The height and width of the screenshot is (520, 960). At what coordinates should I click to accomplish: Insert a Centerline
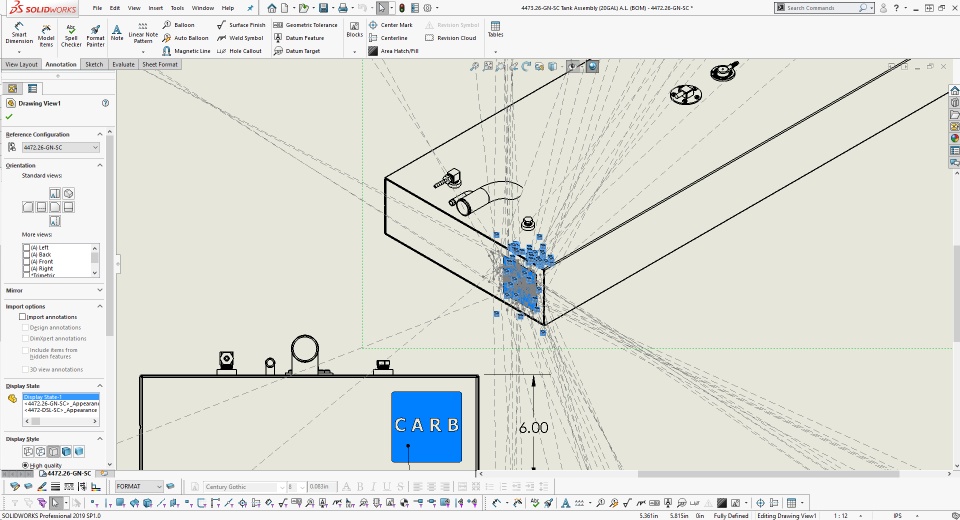(388, 38)
